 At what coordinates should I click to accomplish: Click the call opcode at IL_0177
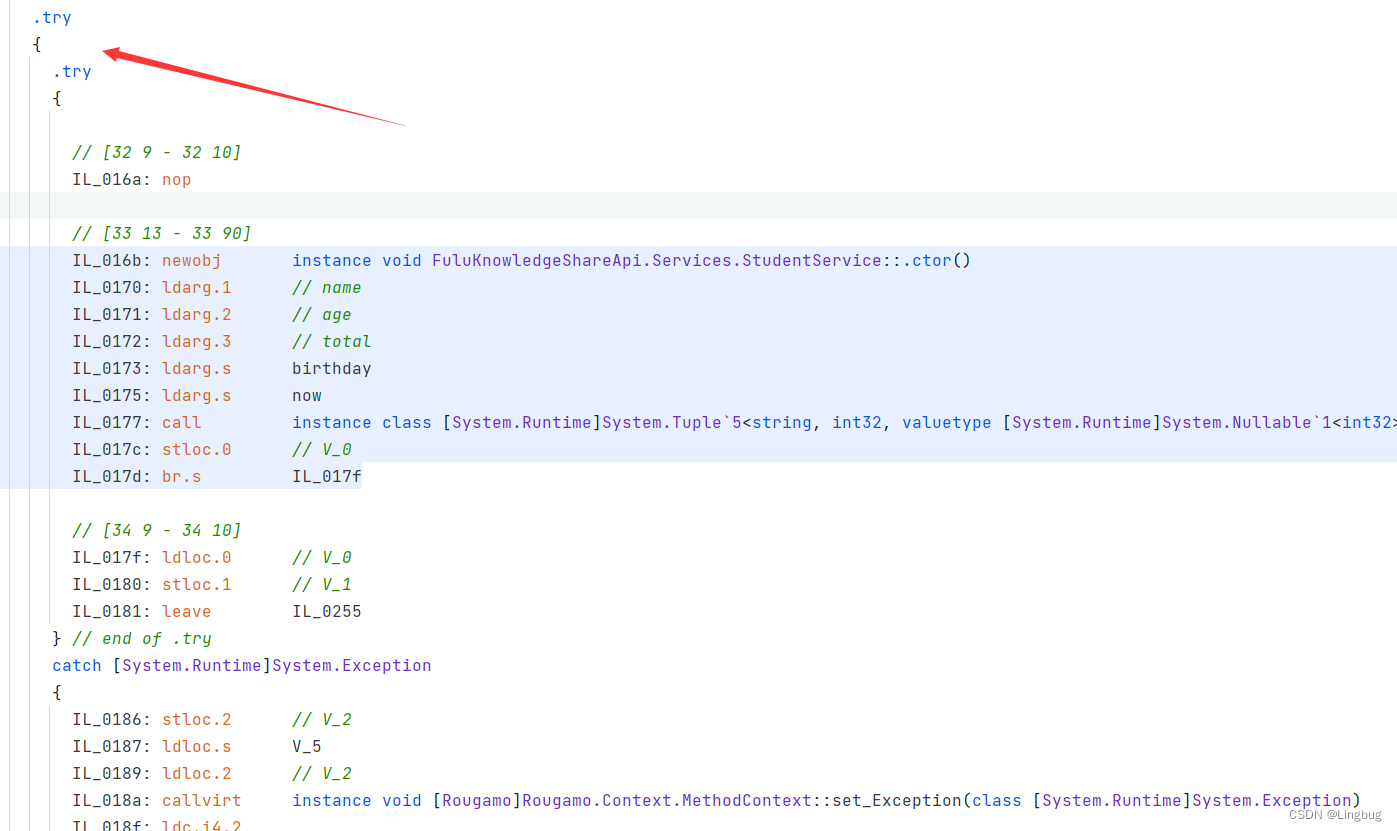click(182, 423)
